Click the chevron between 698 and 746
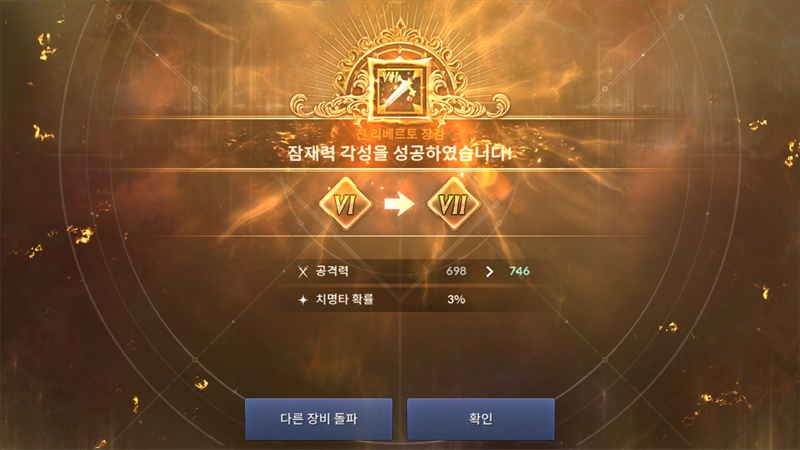 pyautogui.click(x=489, y=271)
